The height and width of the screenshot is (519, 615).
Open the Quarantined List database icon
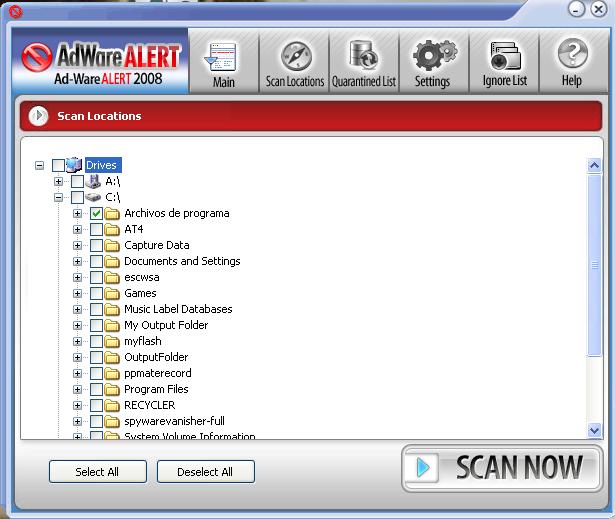363,54
